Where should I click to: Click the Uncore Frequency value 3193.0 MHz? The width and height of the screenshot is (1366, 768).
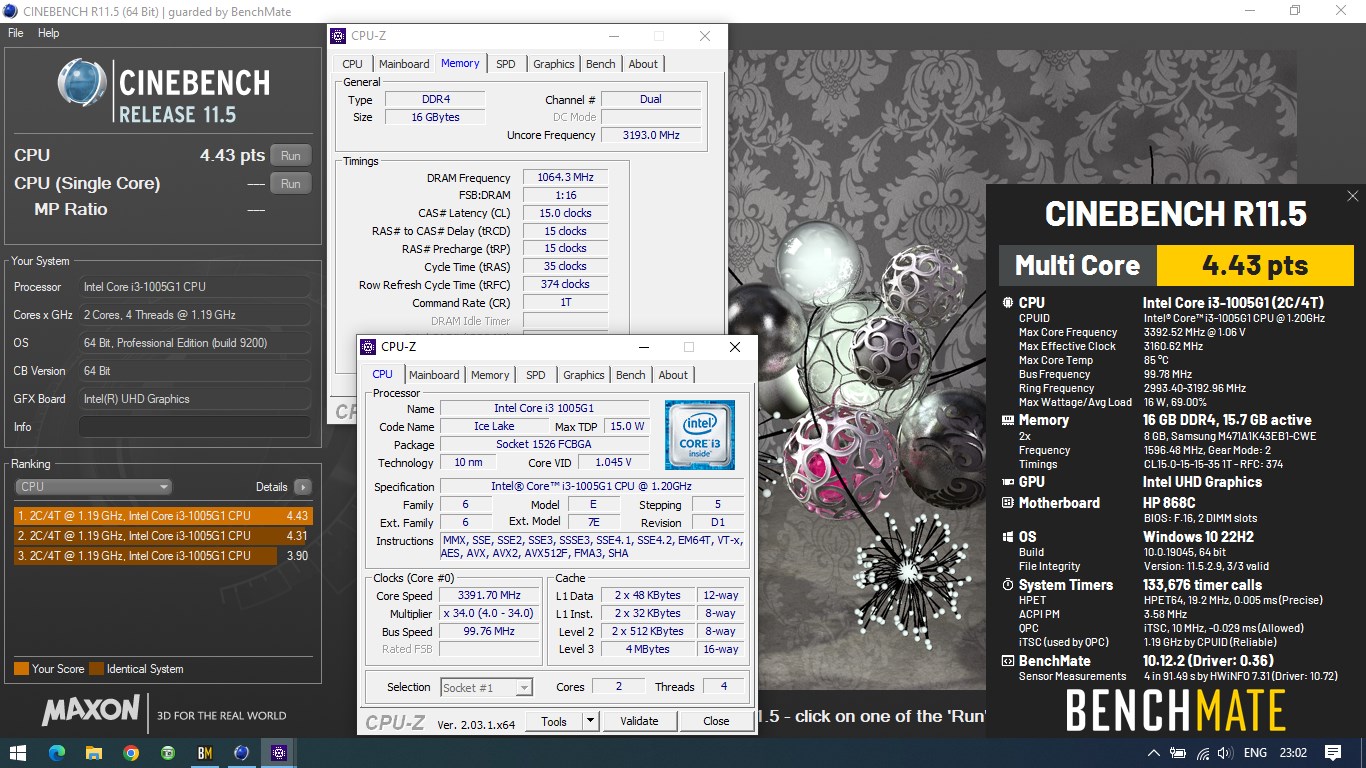[x=651, y=135]
